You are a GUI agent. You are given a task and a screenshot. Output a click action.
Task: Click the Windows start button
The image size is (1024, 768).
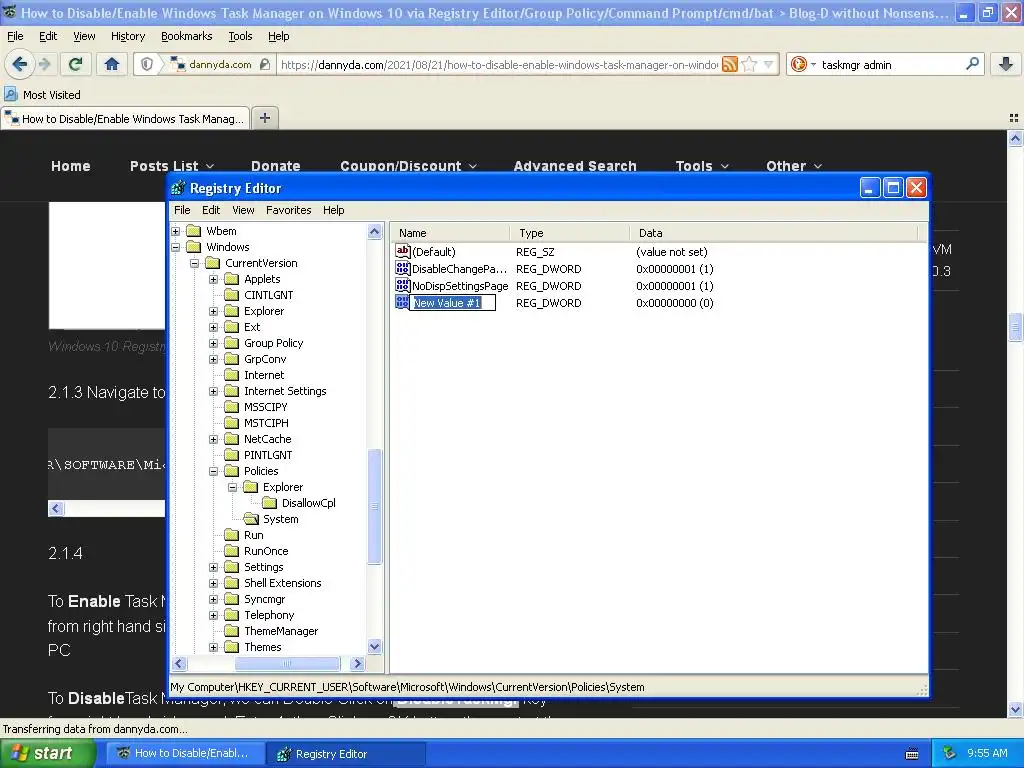click(x=48, y=753)
